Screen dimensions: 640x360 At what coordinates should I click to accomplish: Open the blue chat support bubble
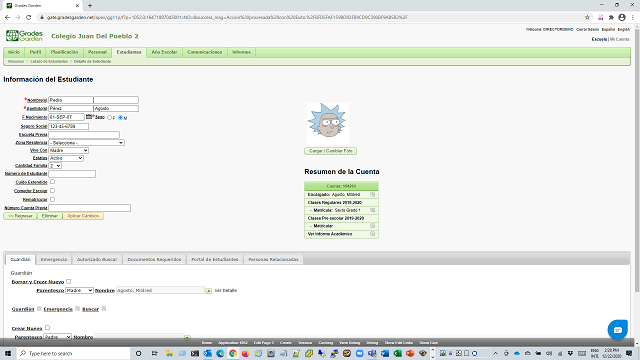[617, 330]
